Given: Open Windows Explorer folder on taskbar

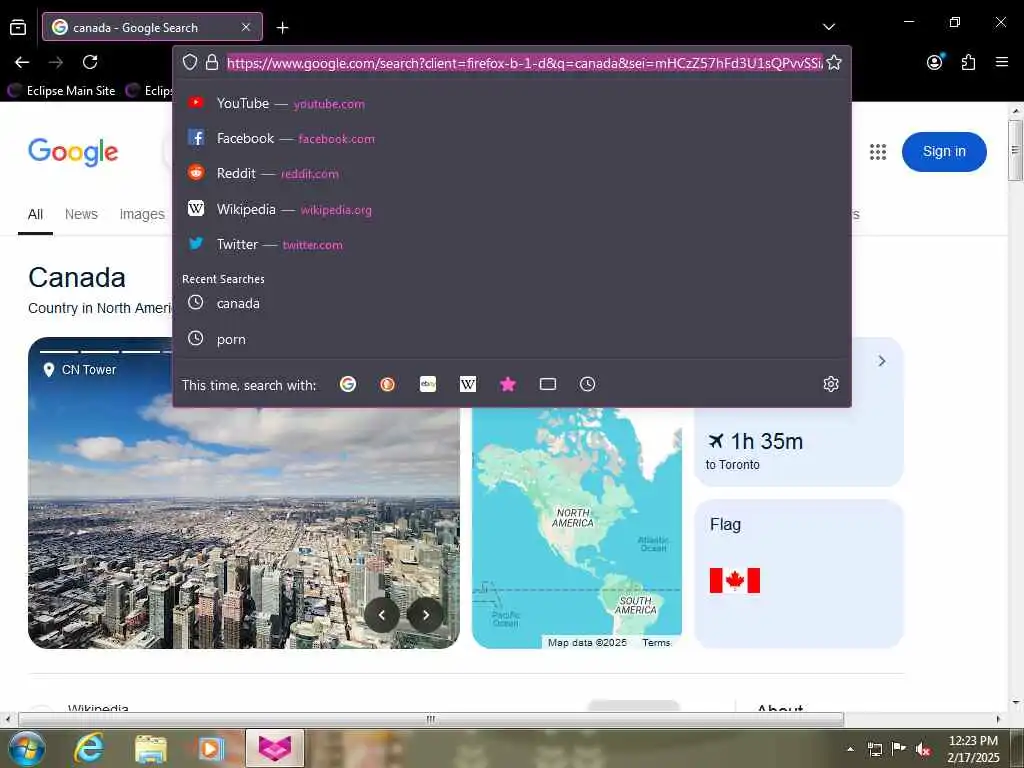Looking at the screenshot, I should 151,749.
